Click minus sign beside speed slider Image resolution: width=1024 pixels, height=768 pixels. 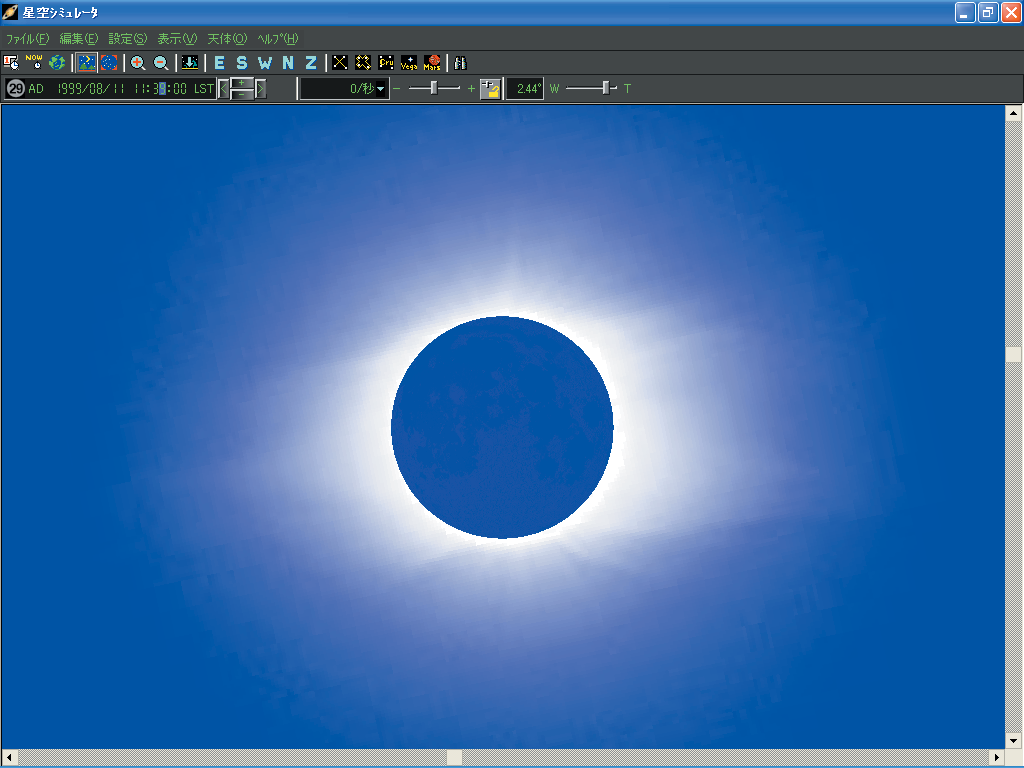[396, 88]
